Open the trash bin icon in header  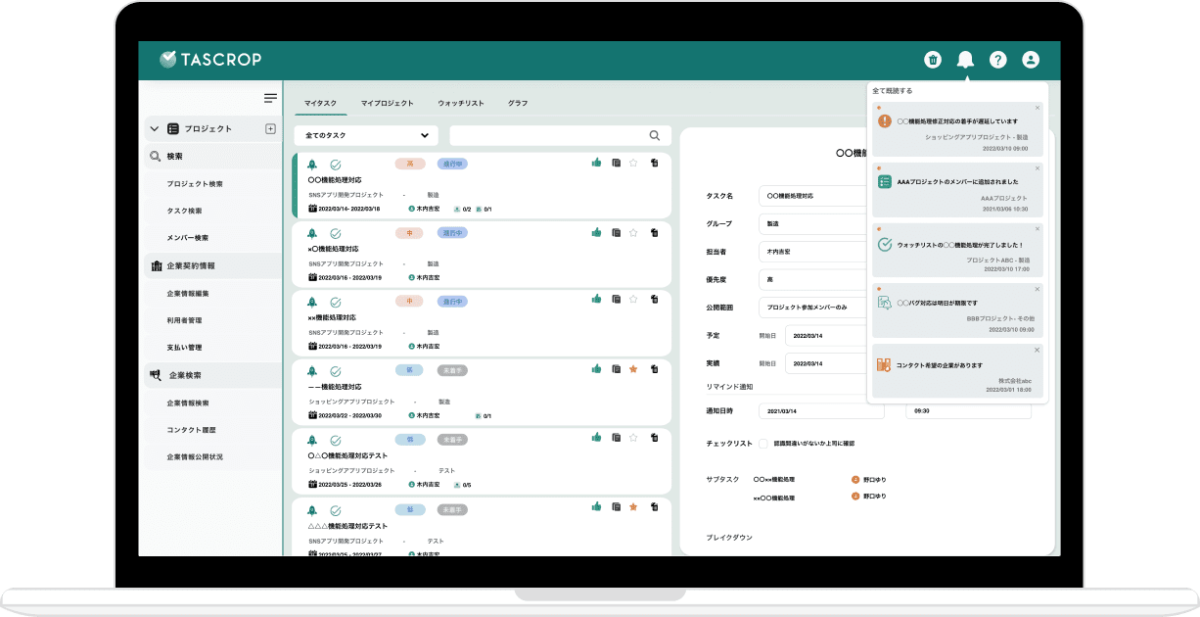point(932,60)
